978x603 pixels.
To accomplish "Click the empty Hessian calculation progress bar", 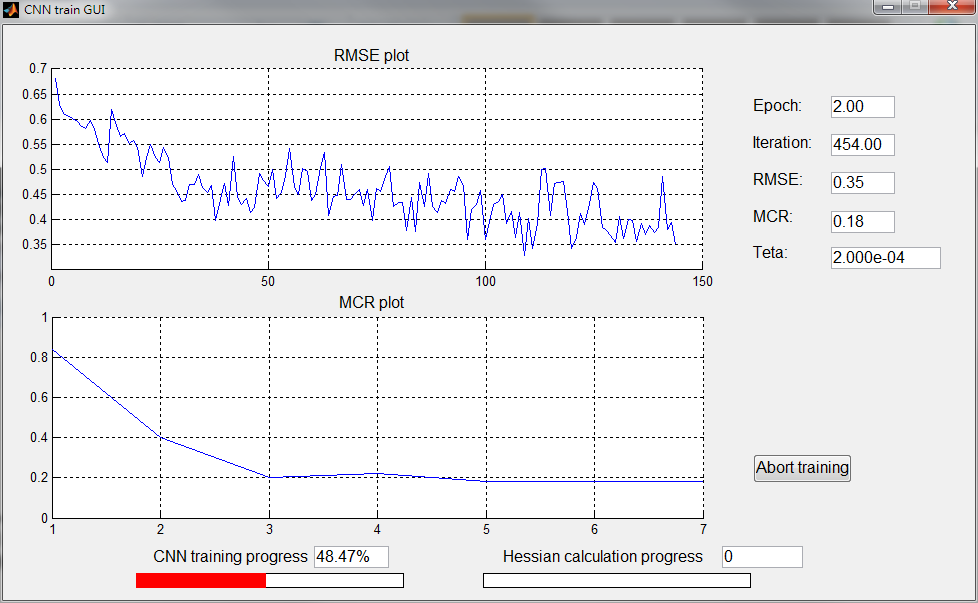I will 617,581.
